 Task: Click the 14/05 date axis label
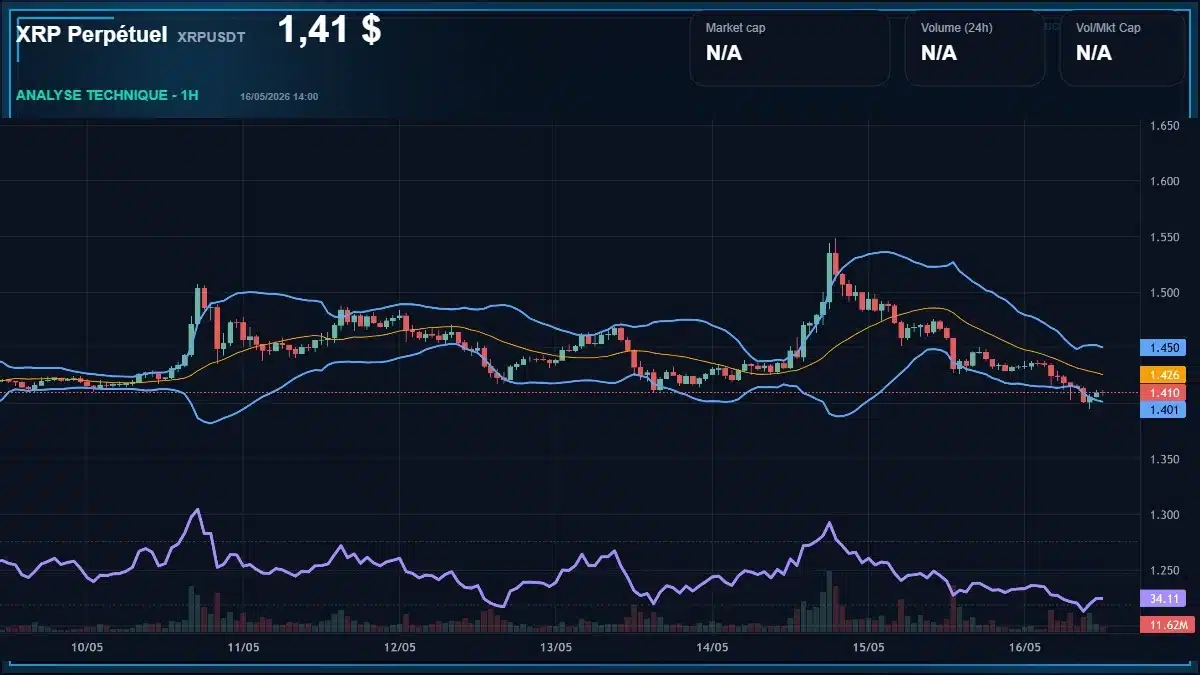click(711, 647)
